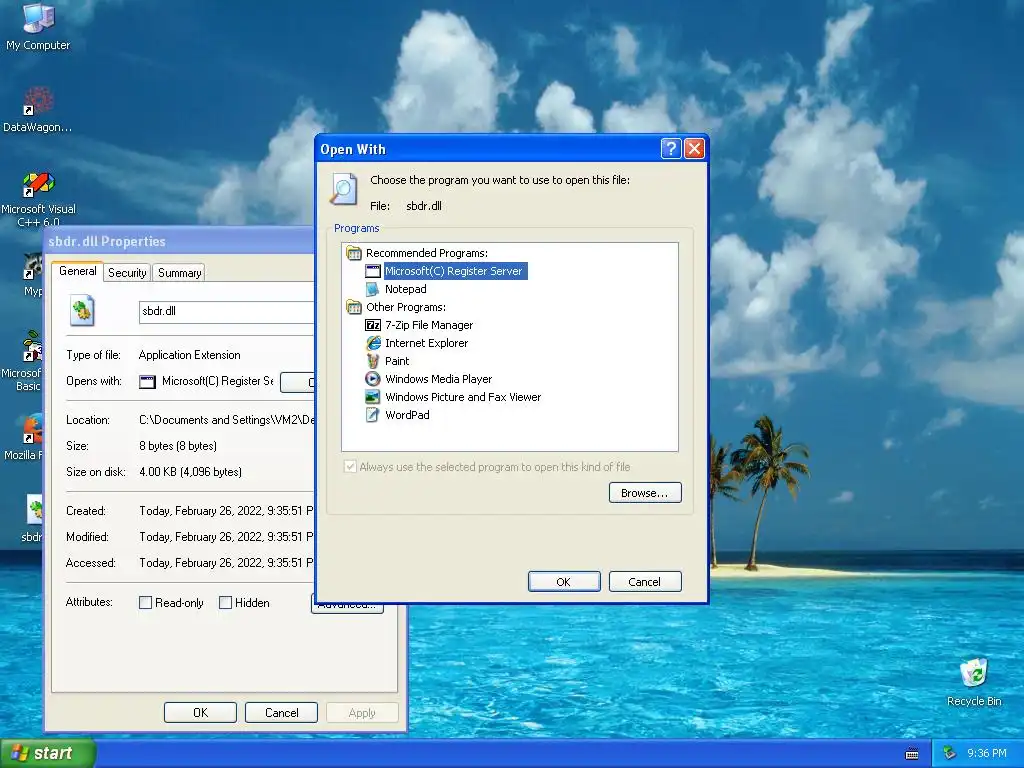This screenshot has height=768, width=1024.
Task: Click the sbdr.dll filename field
Action: point(226,312)
